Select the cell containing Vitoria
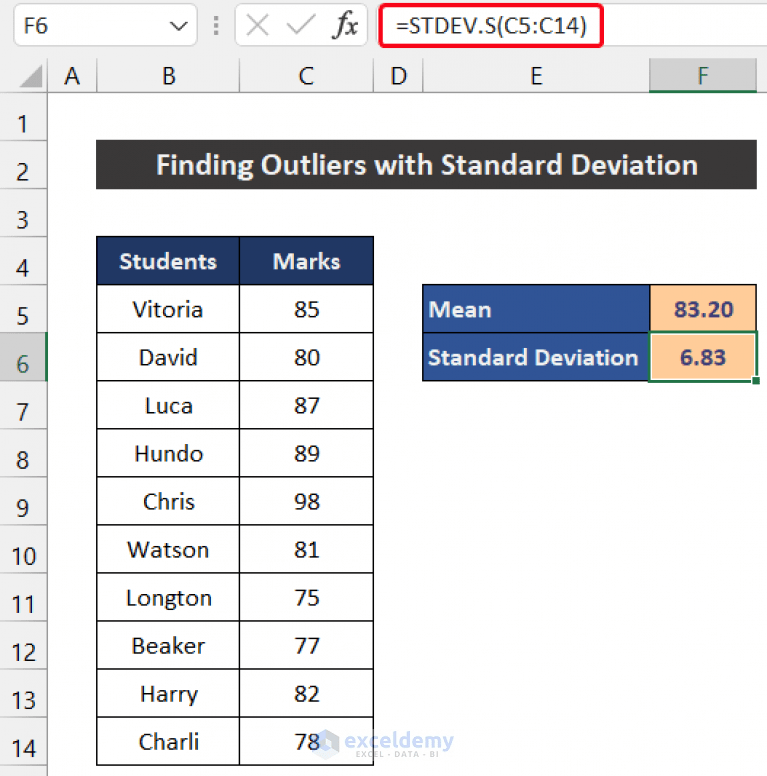The height and width of the screenshot is (776, 767). (168, 309)
